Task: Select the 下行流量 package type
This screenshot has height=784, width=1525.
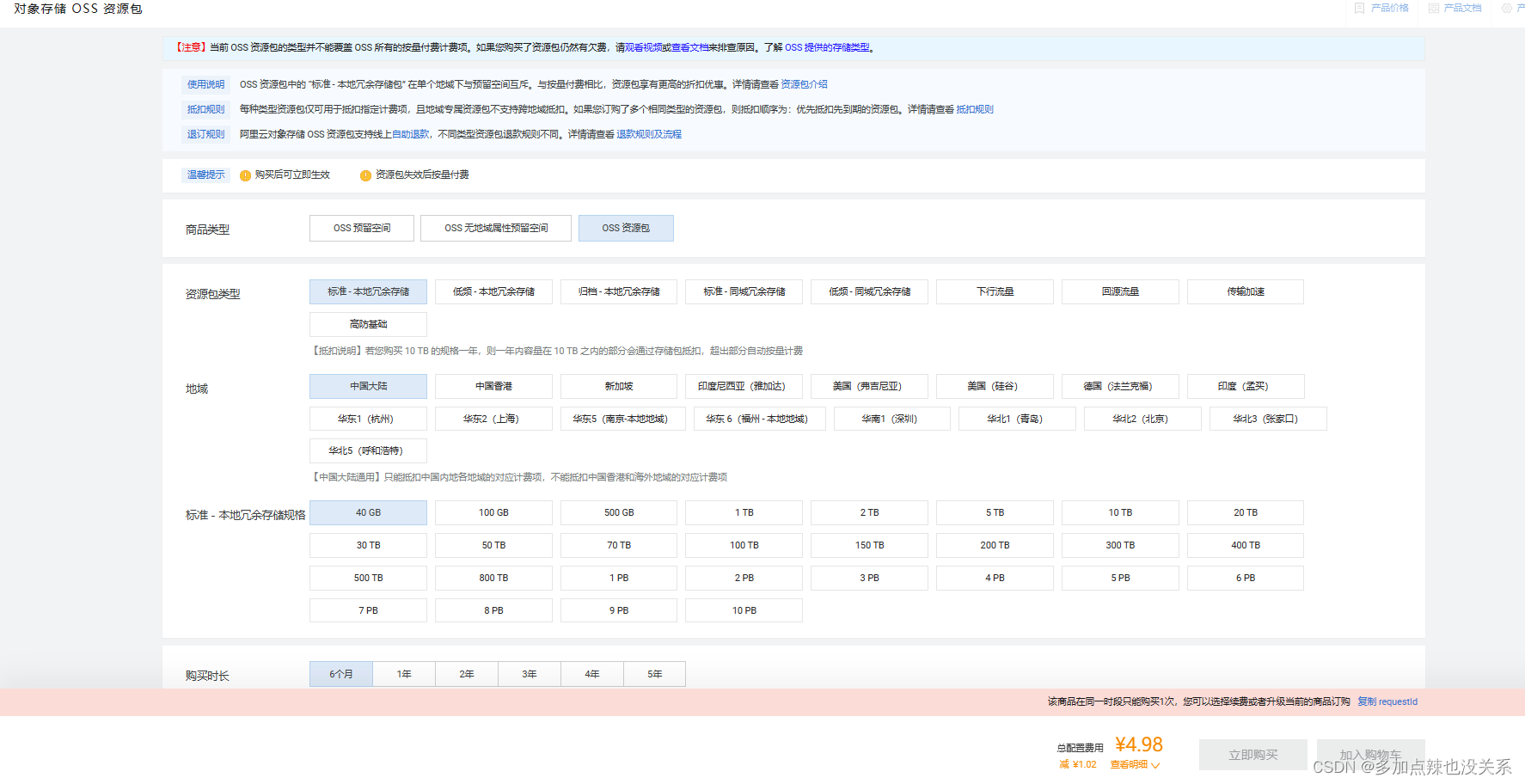Action: (x=995, y=291)
